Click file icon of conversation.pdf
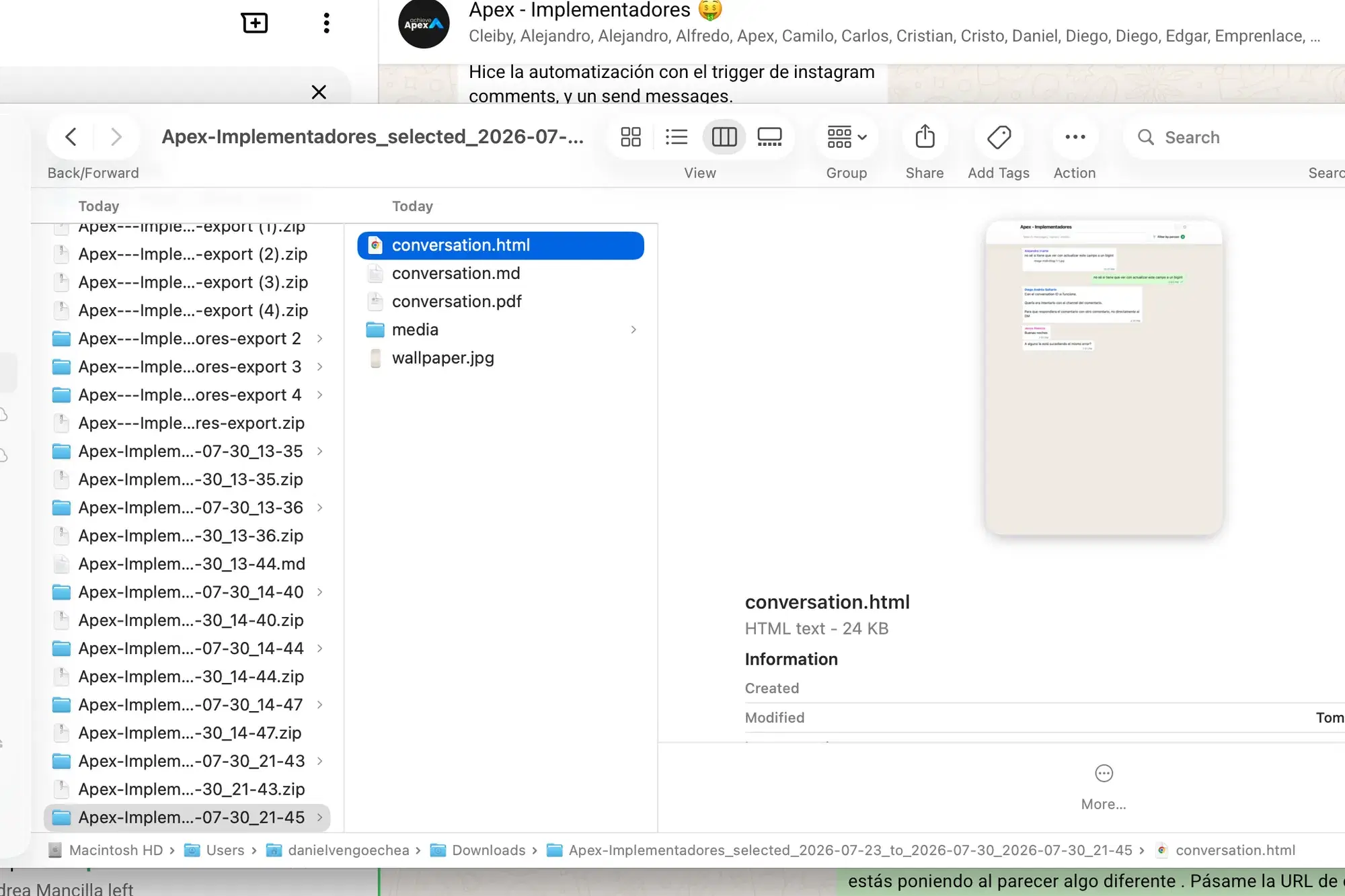Image resolution: width=1345 pixels, height=896 pixels. tap(376, 302)
